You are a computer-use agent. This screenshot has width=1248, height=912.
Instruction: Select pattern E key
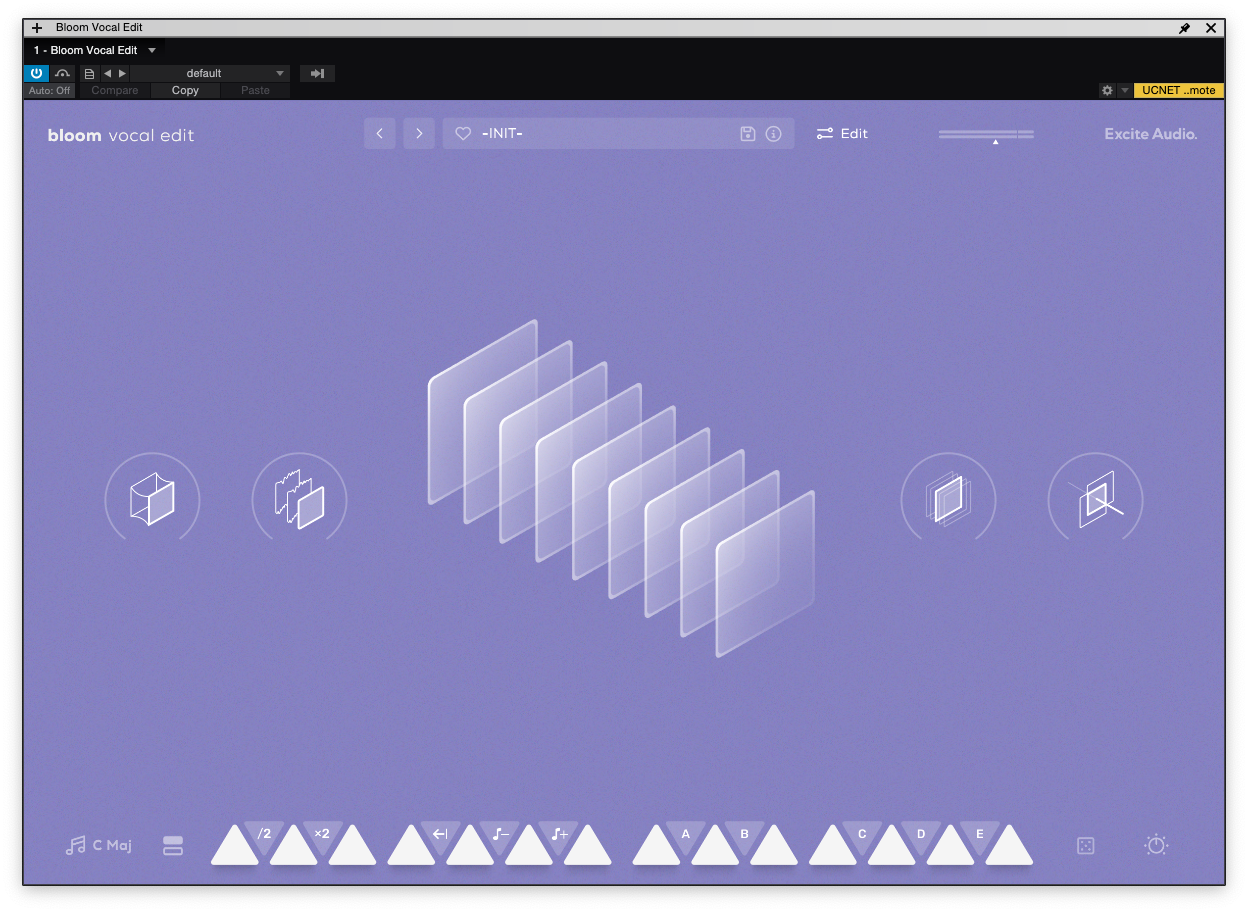click(980, 834)
